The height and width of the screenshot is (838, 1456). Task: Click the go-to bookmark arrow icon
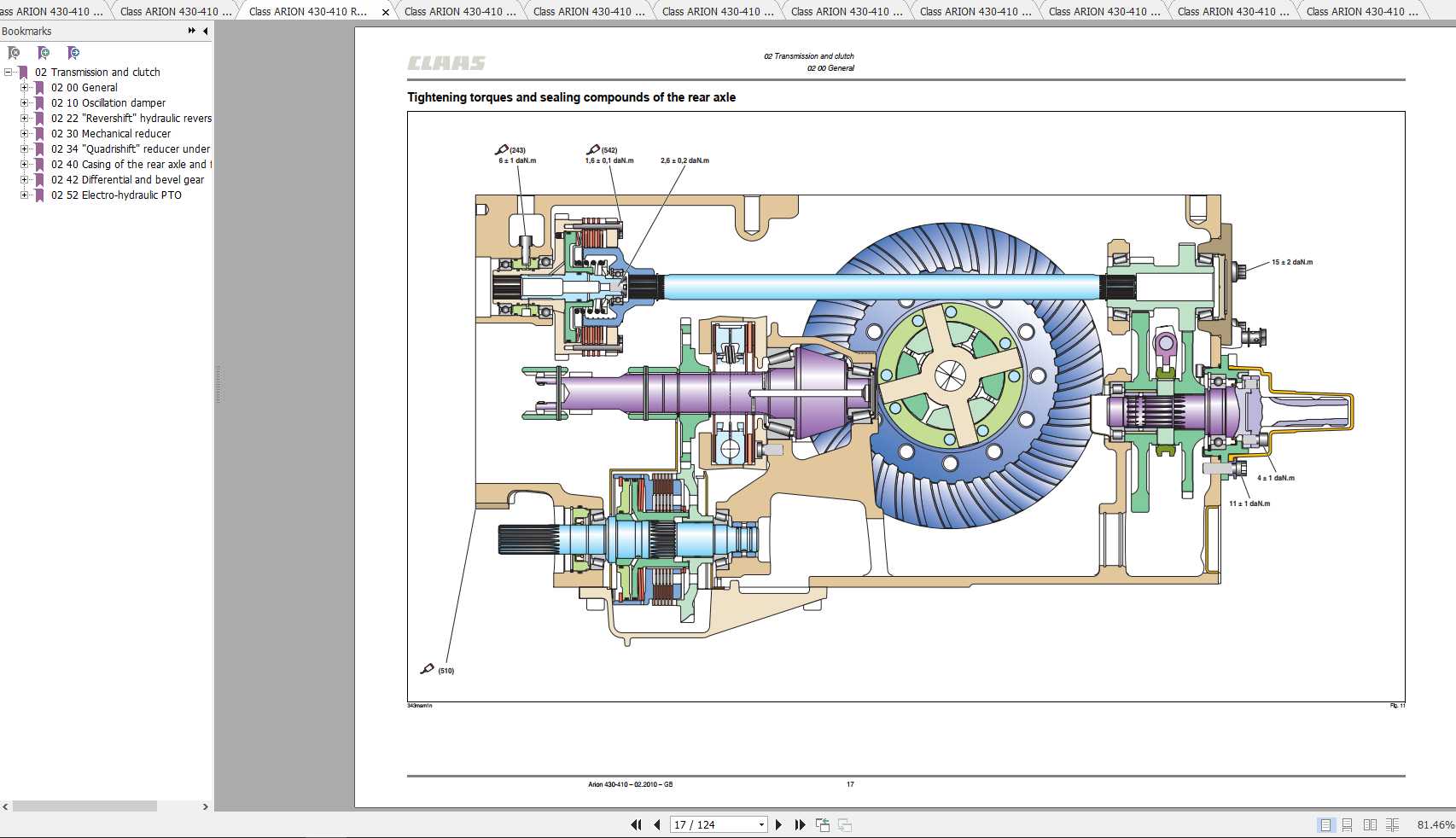pyautogui.click(x=73, y=53)
